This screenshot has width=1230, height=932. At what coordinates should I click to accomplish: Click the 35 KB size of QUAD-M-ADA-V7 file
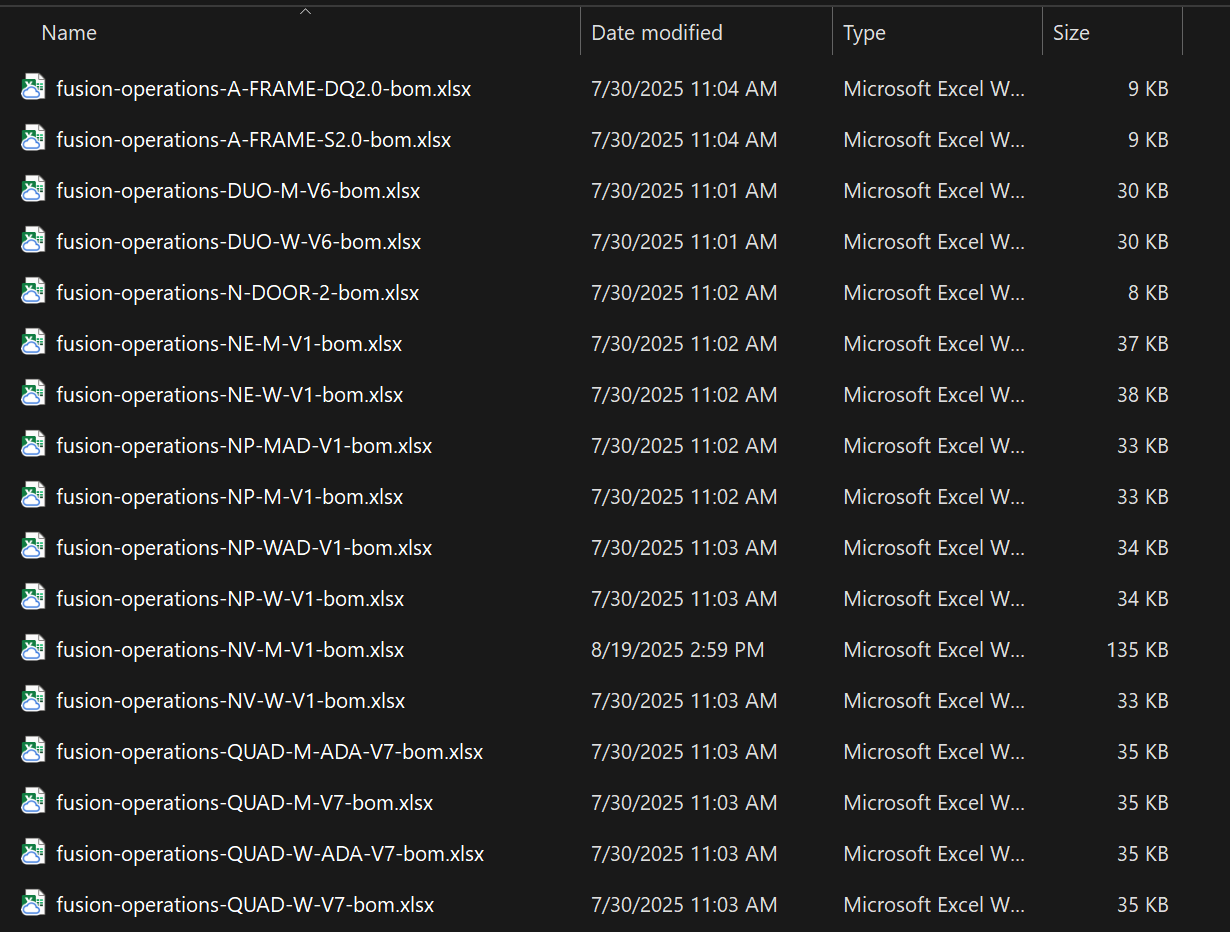[1143, 751]
